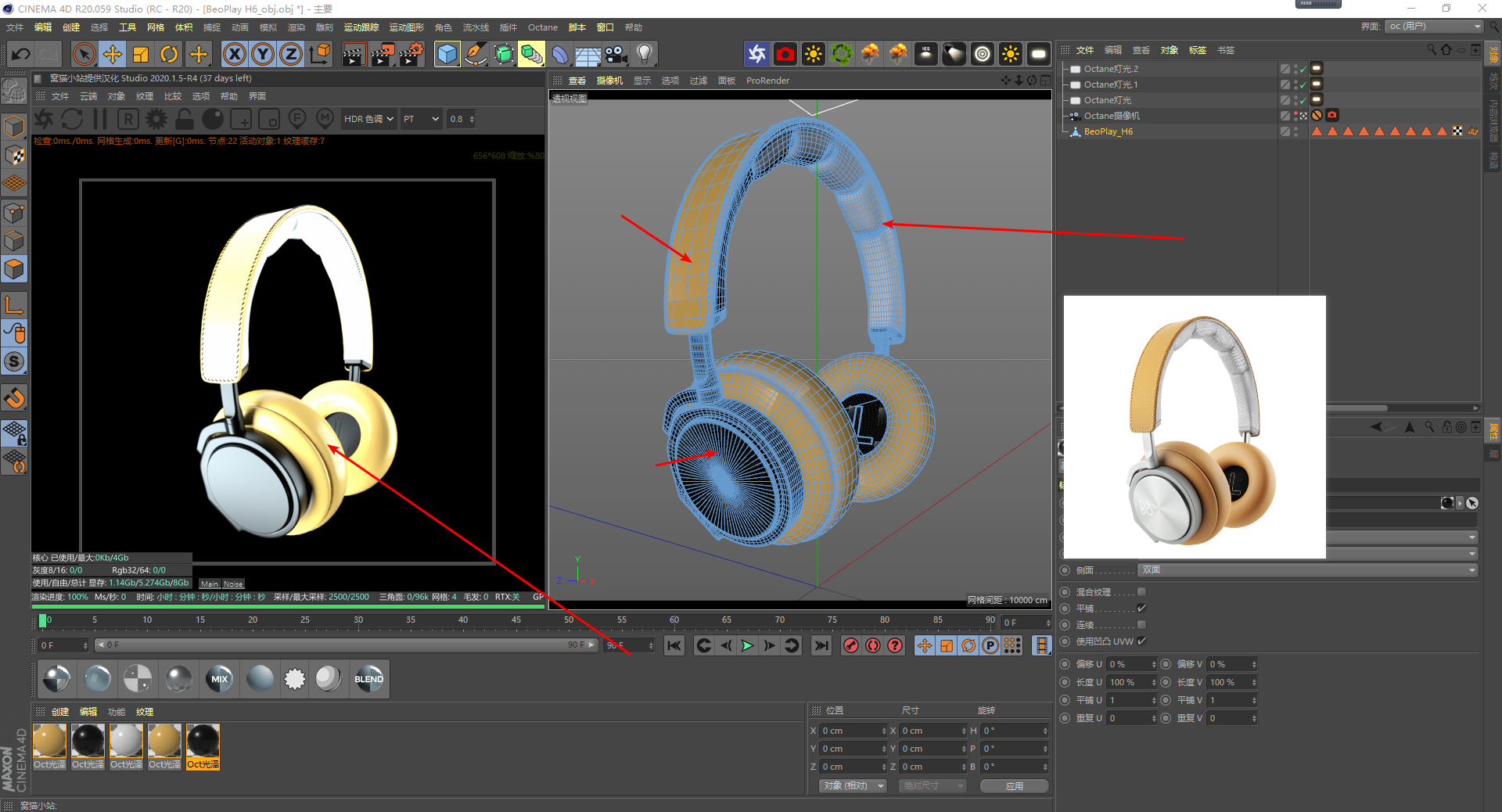Screen dimensions: 1502x812
Task: Click the undo arrow in the top toolbar
Action: click(x=21, y=54)
